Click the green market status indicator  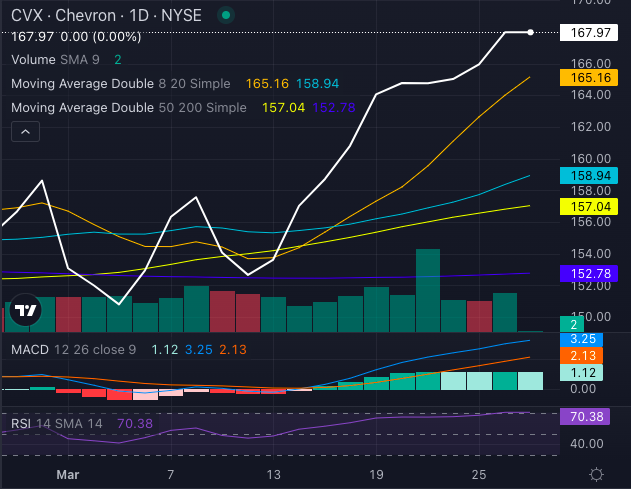(228, 16)
